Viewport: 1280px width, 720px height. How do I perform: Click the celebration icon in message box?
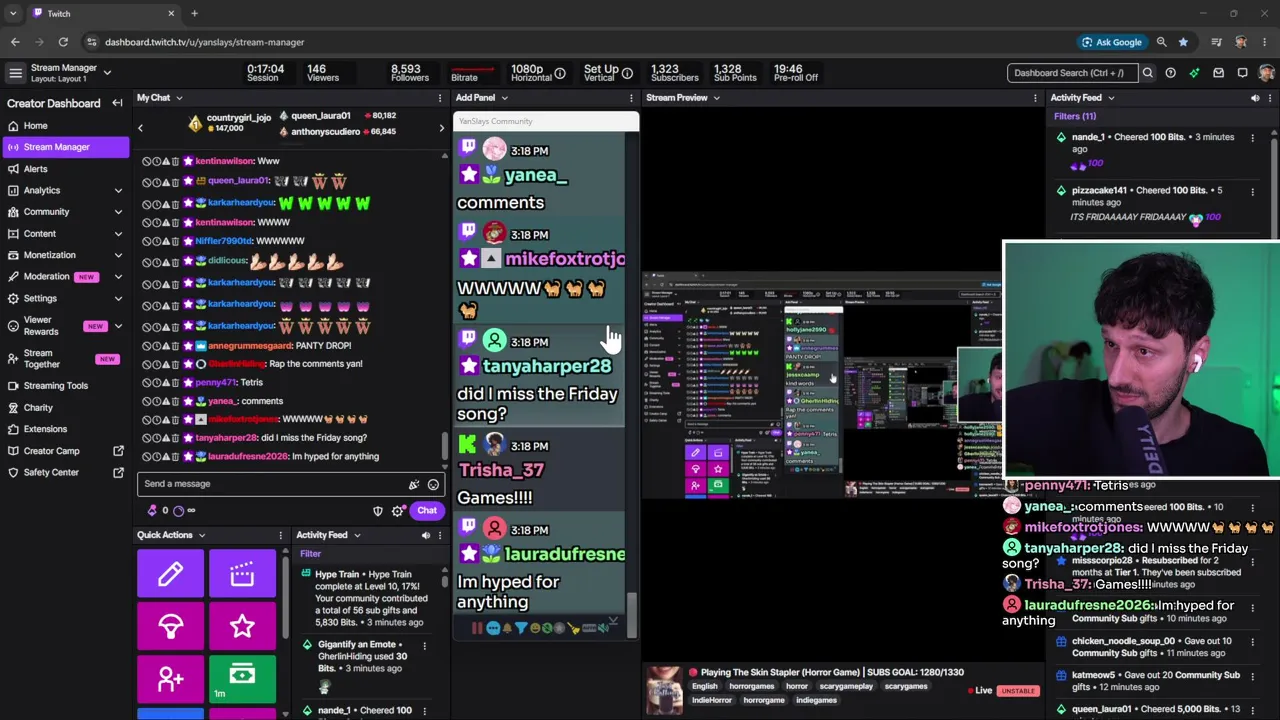coord(414,484)
